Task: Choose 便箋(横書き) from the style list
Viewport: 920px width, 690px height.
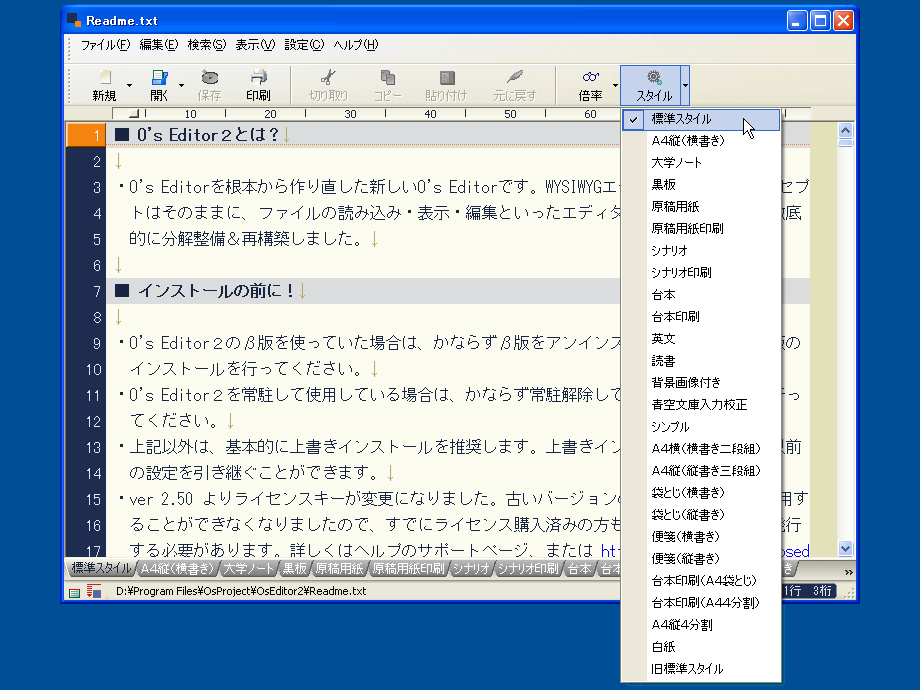Action: (701, 537)
